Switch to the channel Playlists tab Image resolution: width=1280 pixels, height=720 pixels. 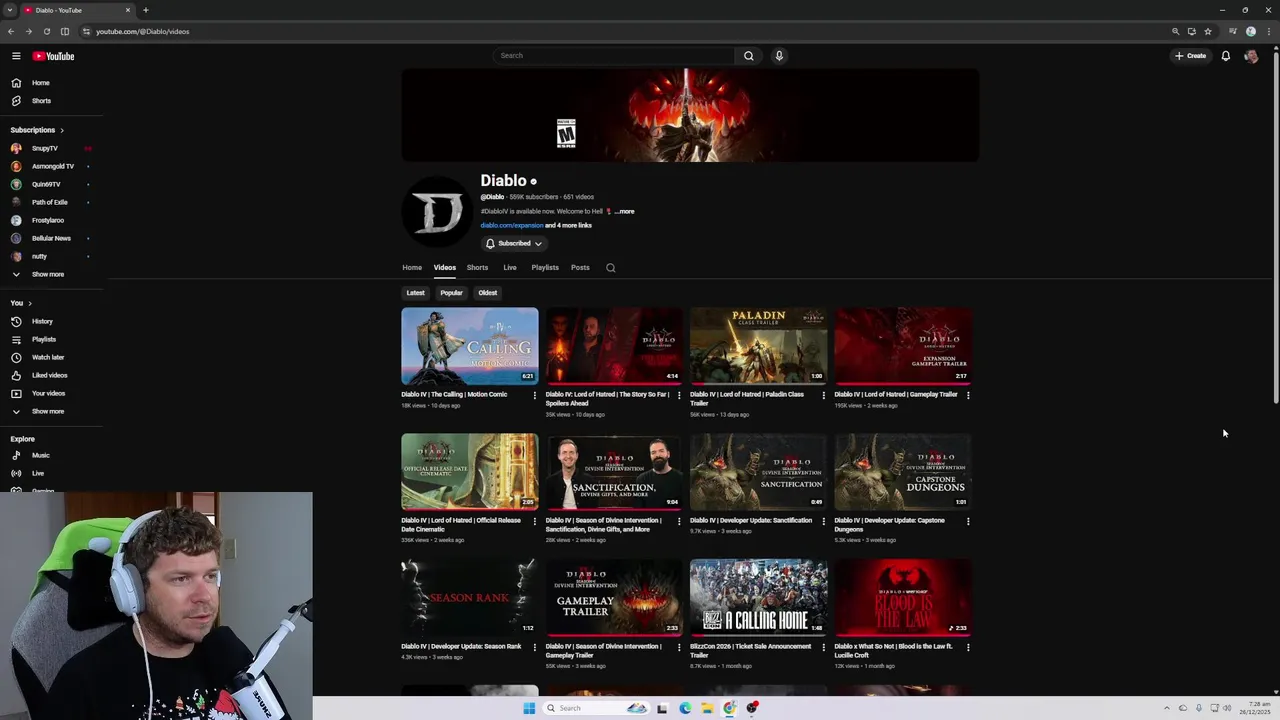545,268
